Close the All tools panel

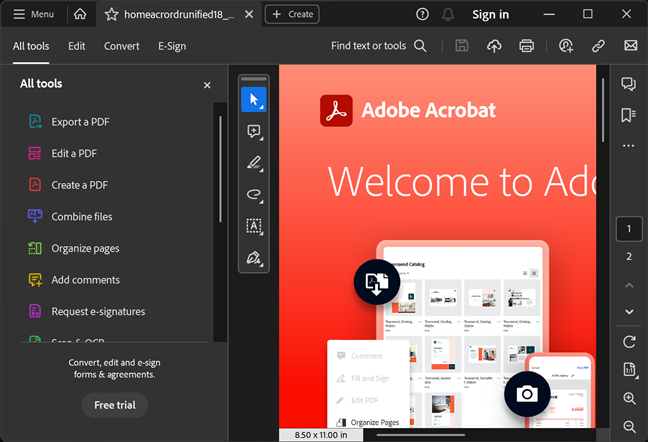click(207, 85)
